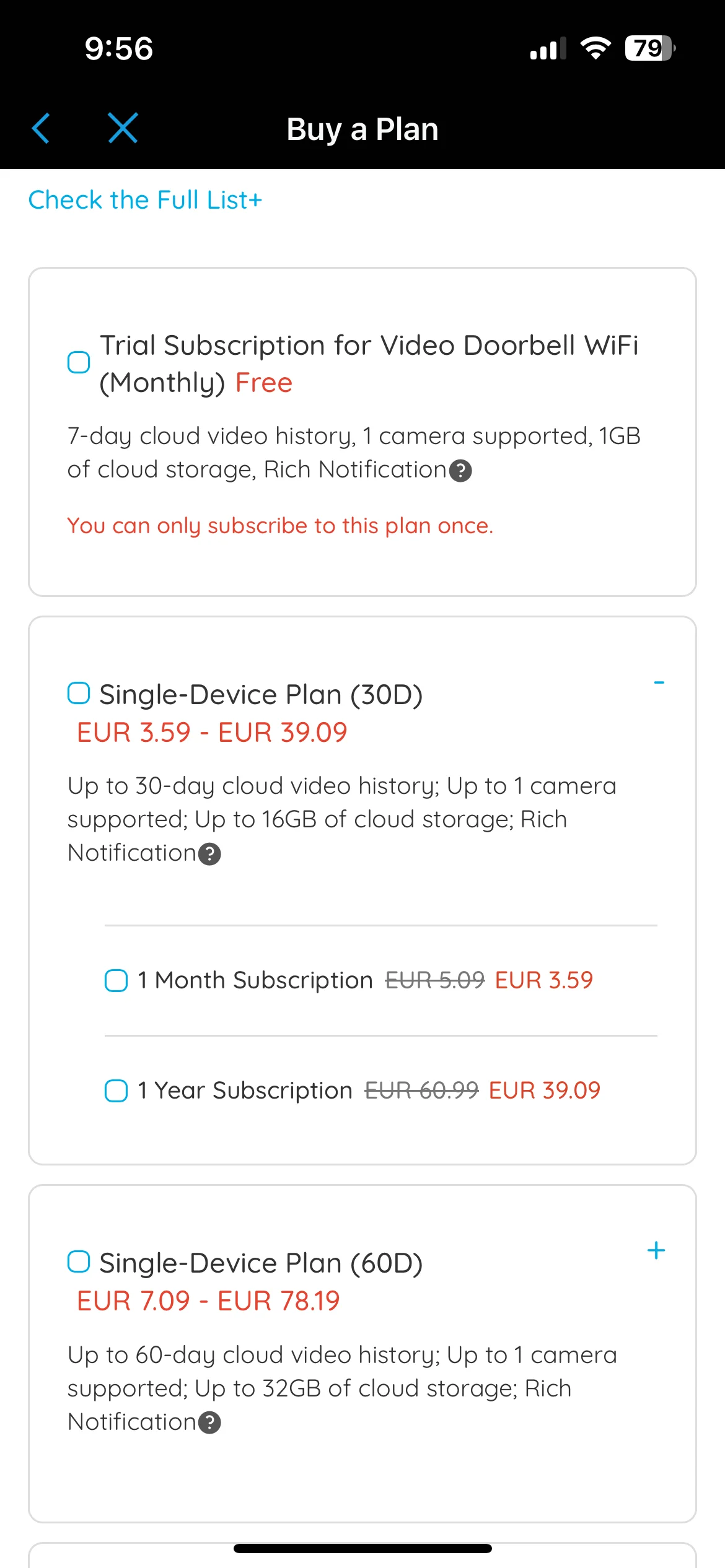Tap the home indicator bar at bottom
Viewport: 725px width, 1568px height.
[x=362, y=1548]
